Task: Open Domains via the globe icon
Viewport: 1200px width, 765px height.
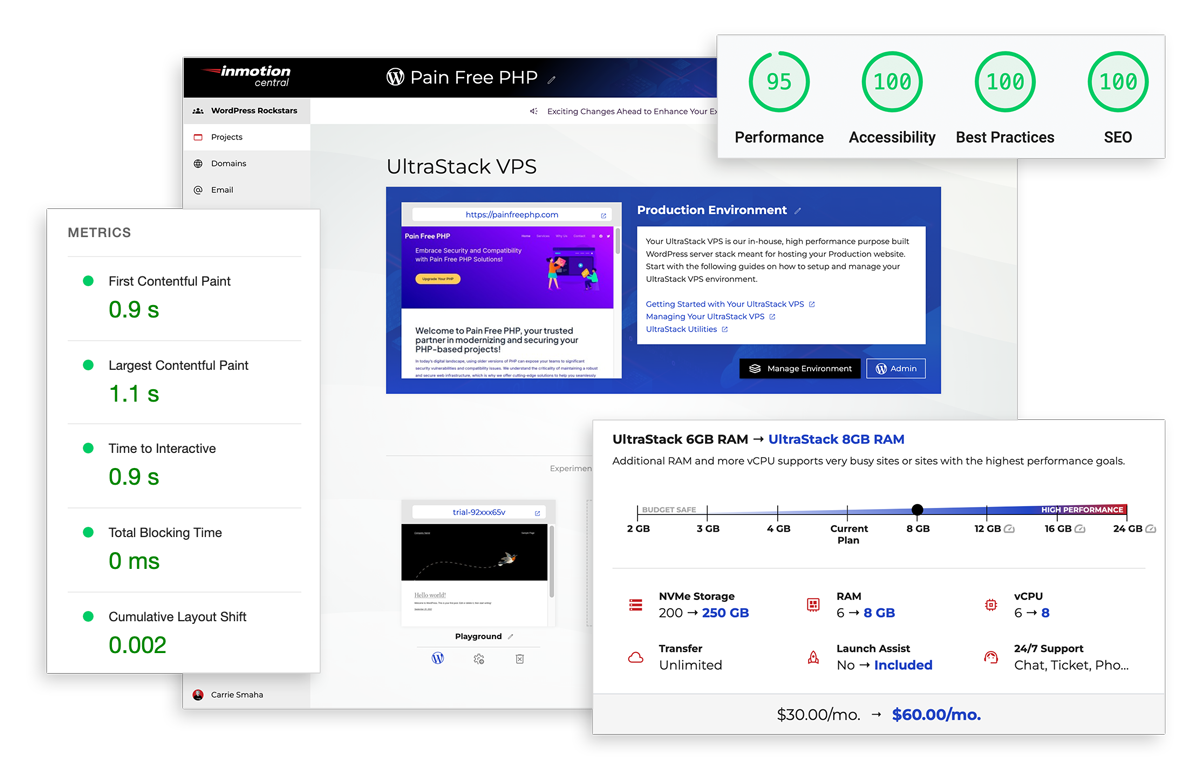Action: point(198,163)
